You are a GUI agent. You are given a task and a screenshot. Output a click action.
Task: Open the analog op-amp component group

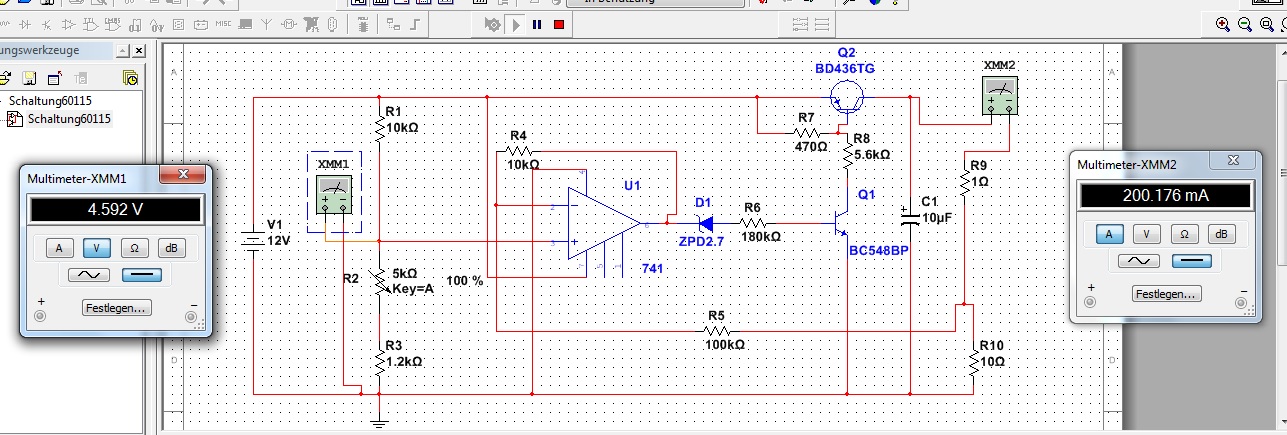pos(68,25)
